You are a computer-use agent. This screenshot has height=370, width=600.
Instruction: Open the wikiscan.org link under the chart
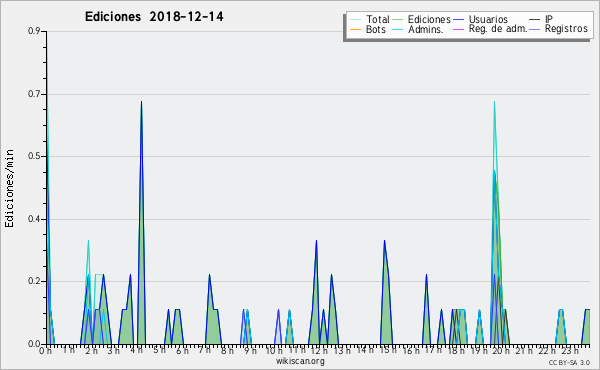pos(300,361)
